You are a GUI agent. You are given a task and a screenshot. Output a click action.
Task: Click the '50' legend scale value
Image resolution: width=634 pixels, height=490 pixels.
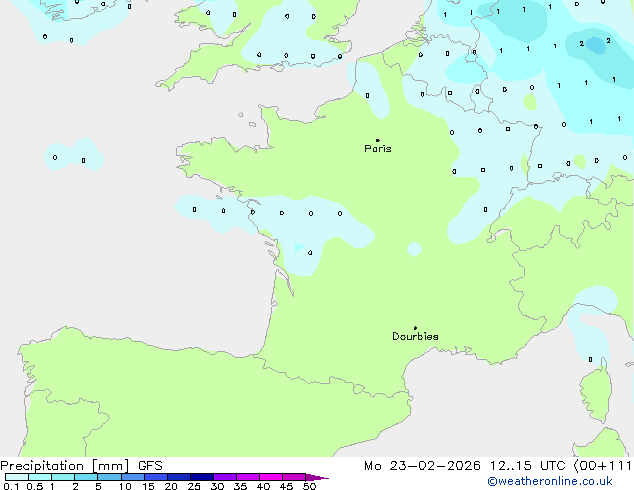coord(309,486)
